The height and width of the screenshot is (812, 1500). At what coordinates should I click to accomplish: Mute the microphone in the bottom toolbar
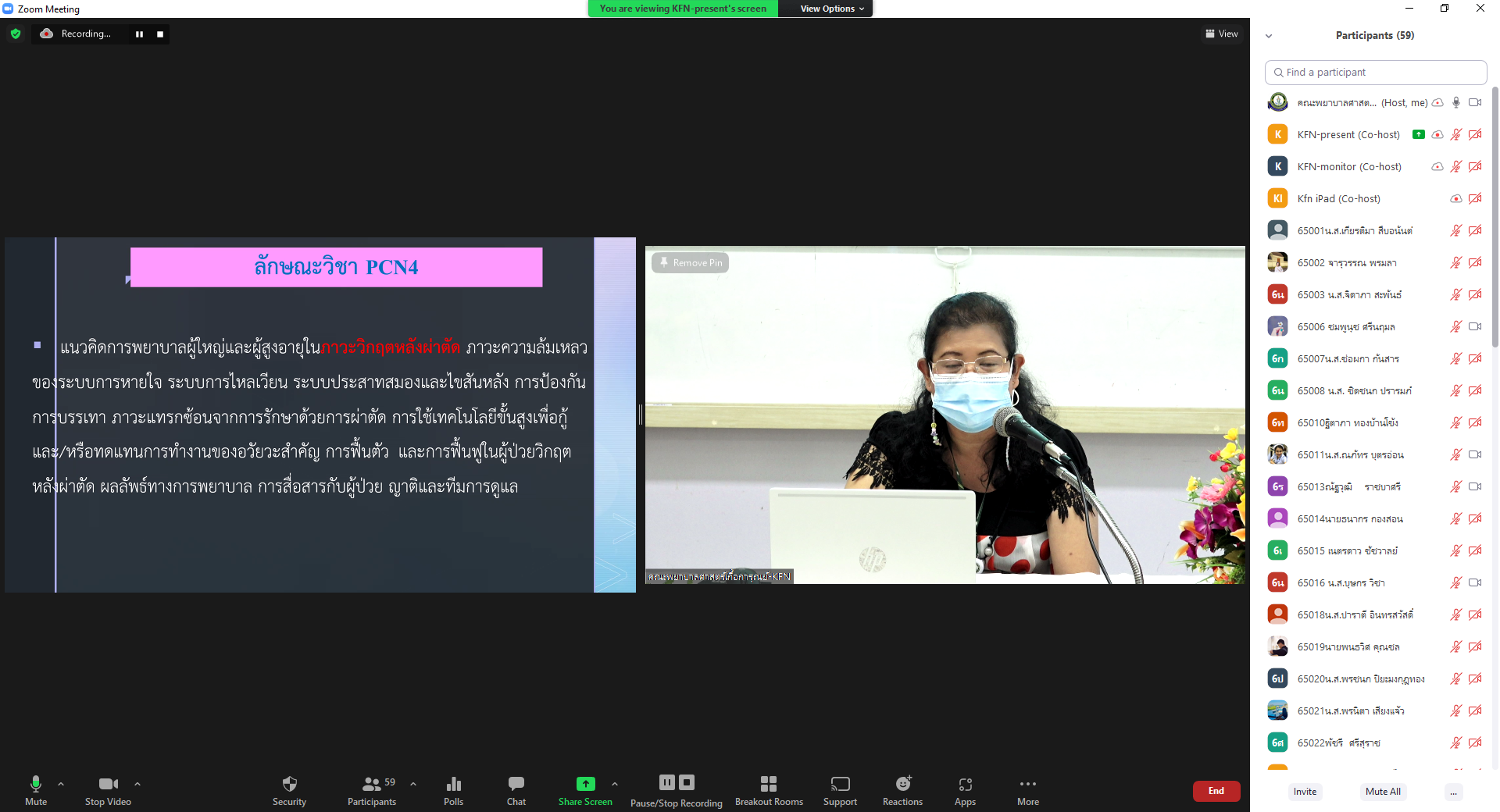pos(36,790)
